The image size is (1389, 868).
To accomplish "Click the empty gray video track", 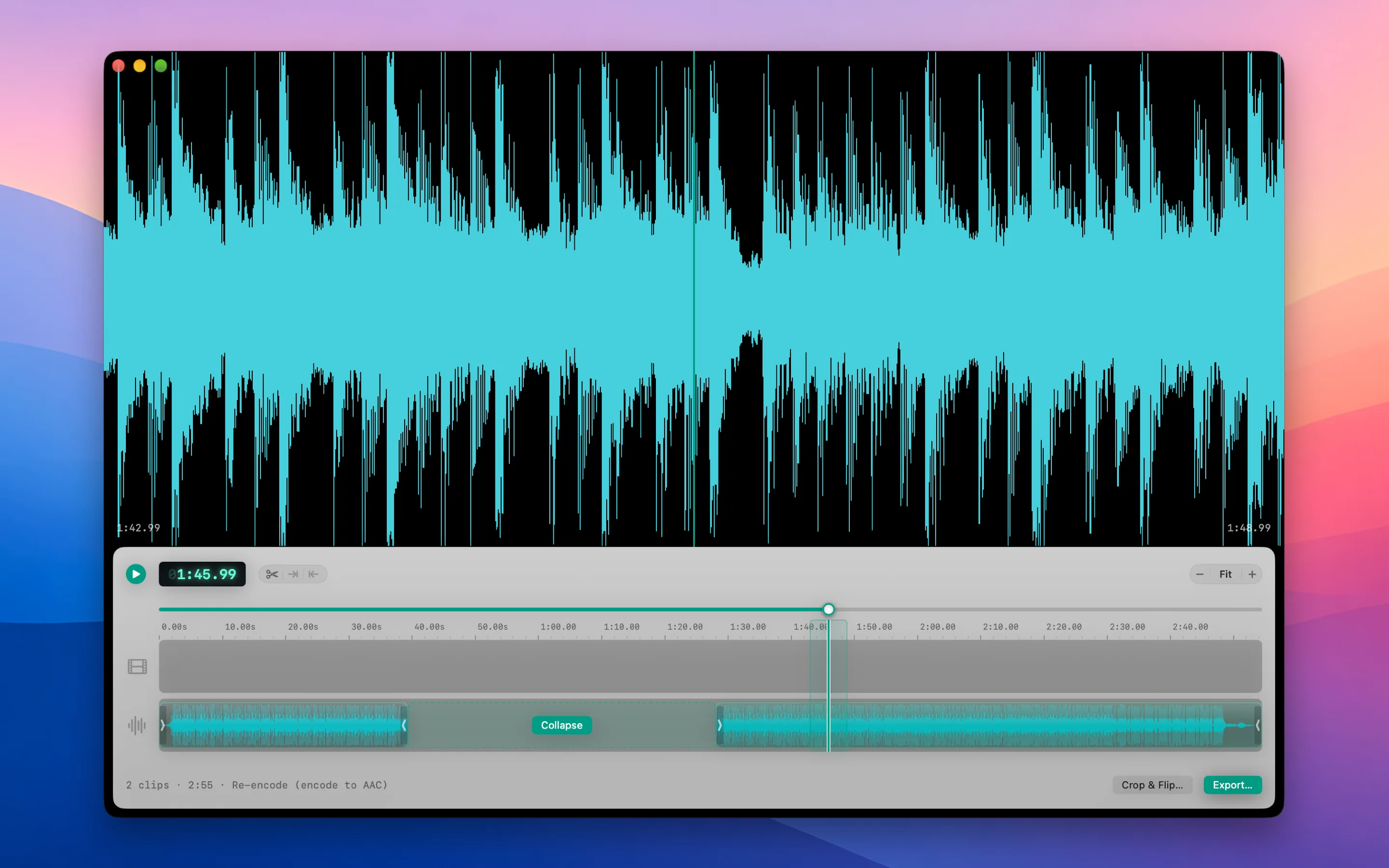I will [710, 666].
